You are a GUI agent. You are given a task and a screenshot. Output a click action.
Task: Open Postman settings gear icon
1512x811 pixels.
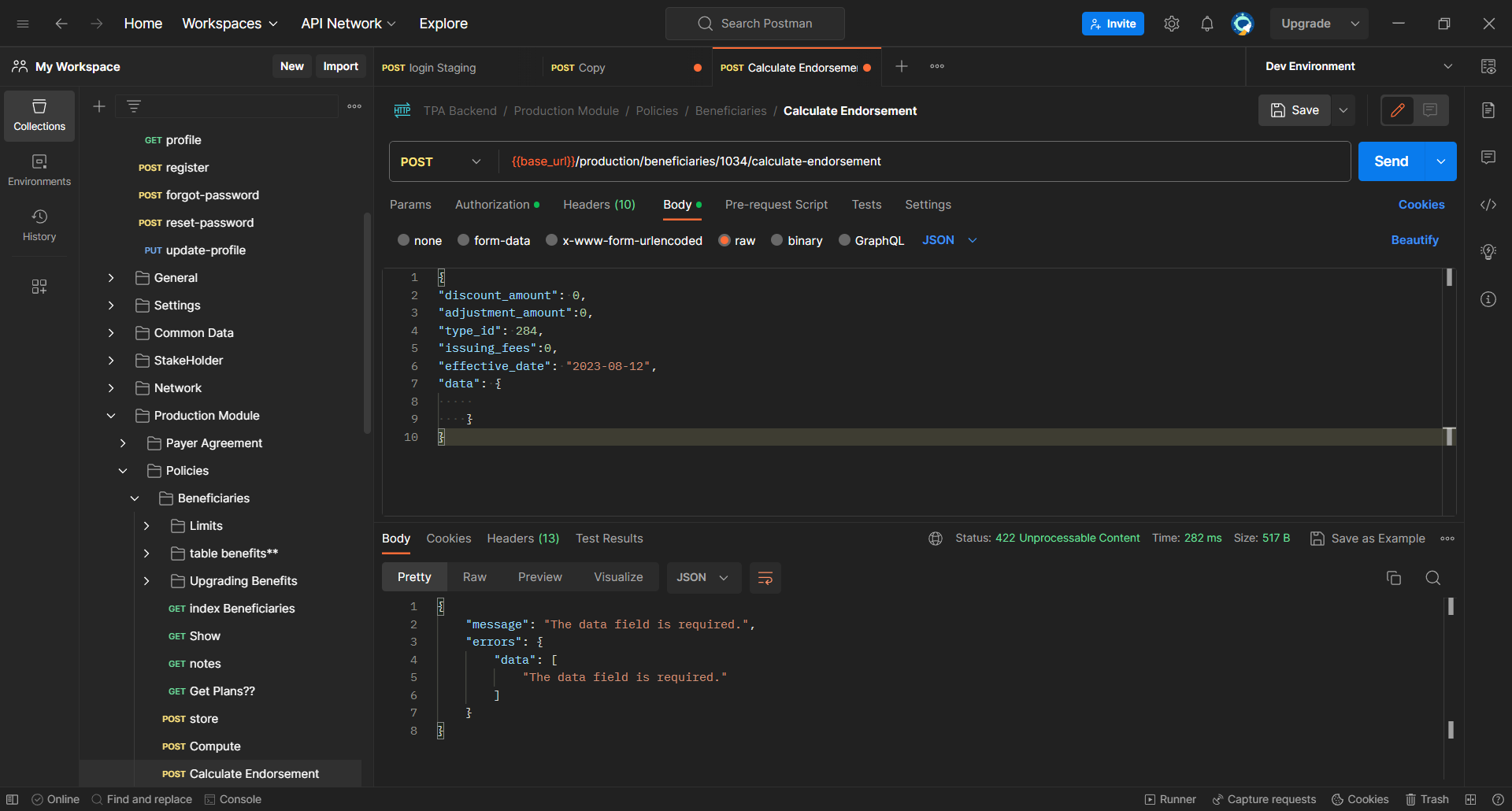(x=1171, y=24)
